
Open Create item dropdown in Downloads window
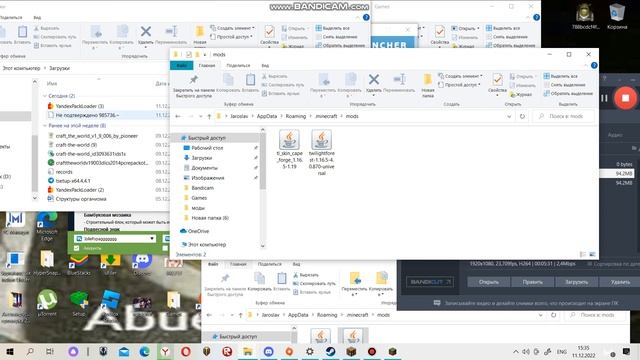[x=232, y=28]
